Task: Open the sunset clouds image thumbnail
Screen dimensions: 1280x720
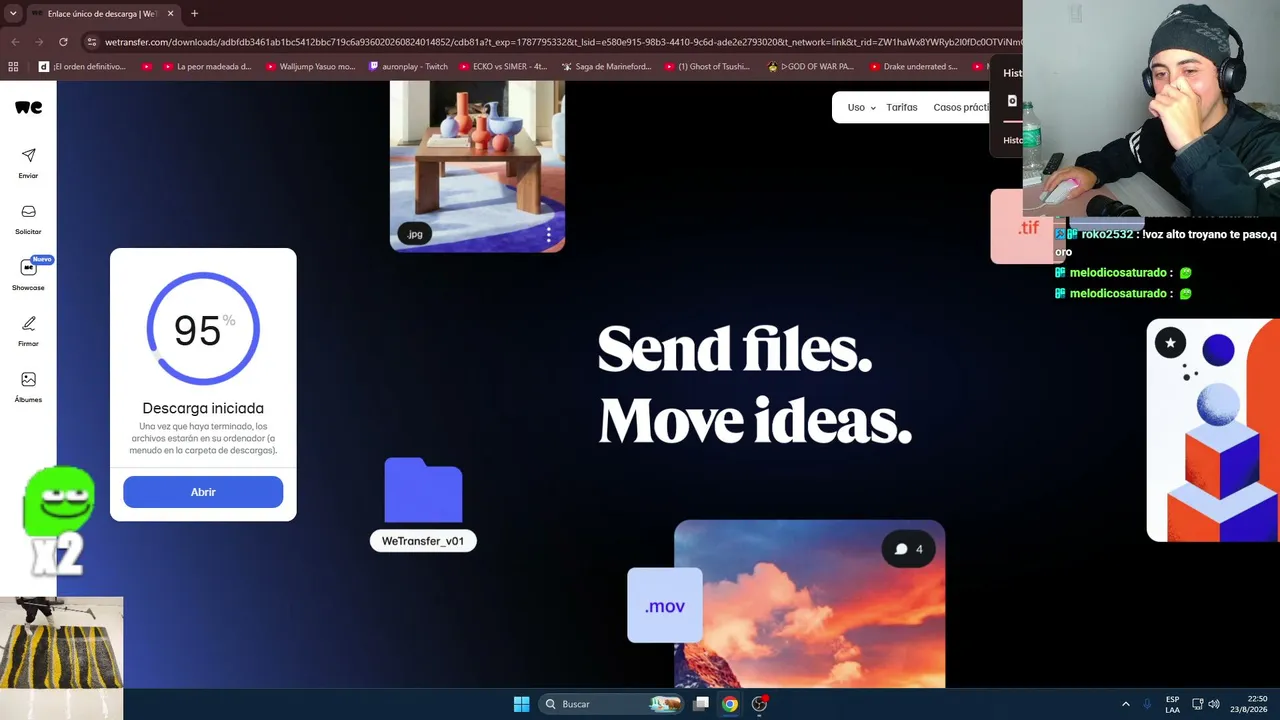Action: (x=809, y=604)
